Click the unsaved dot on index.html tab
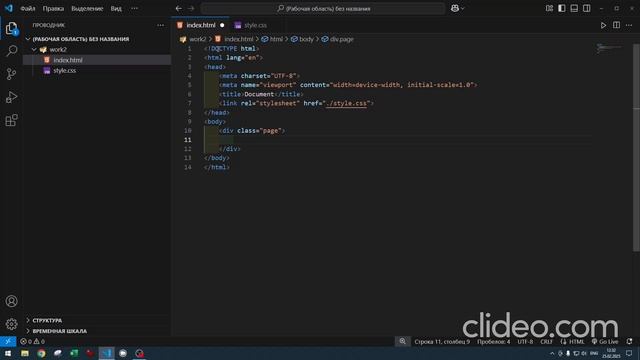This screenshot has width=640, height=360. click(222, 25)
